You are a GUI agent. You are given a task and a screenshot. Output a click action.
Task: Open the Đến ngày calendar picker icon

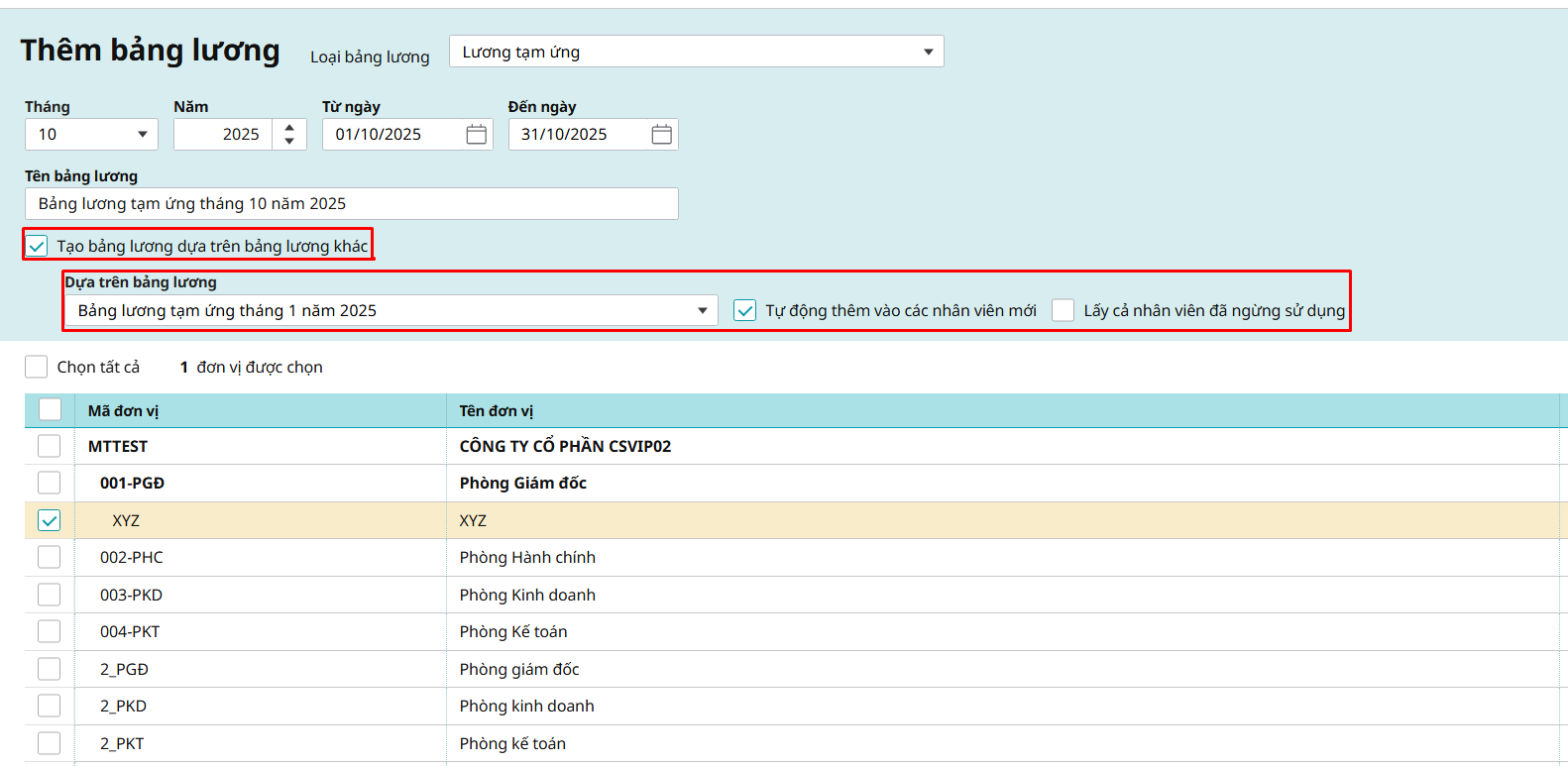click(661, 135)
